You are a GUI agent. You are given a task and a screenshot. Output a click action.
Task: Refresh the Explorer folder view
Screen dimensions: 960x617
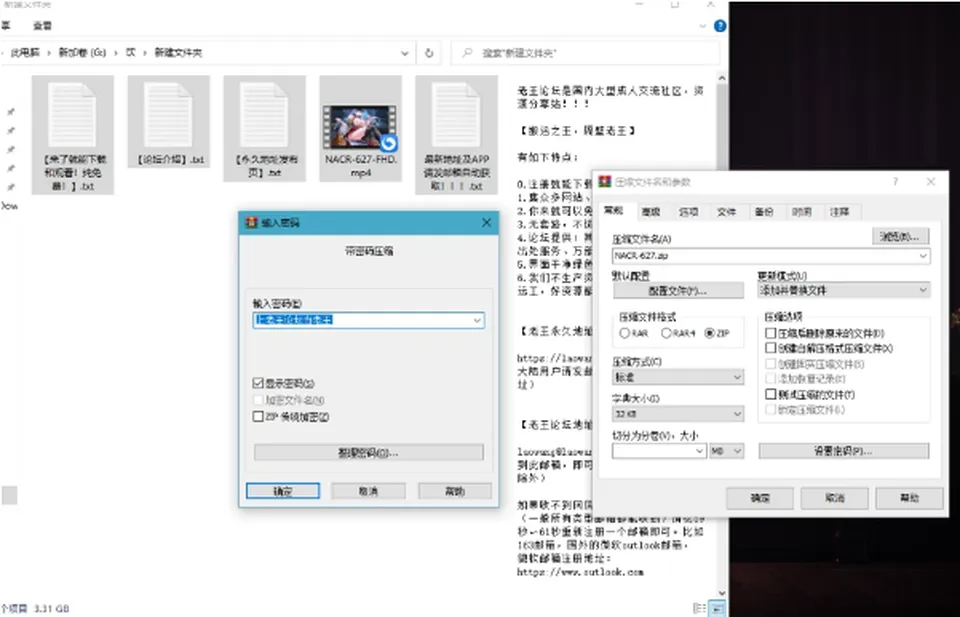(x=429, y=53)
